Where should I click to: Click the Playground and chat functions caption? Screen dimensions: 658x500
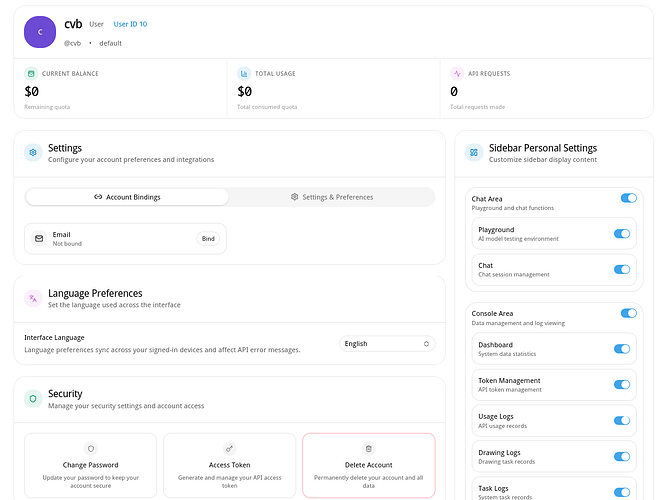513,208
